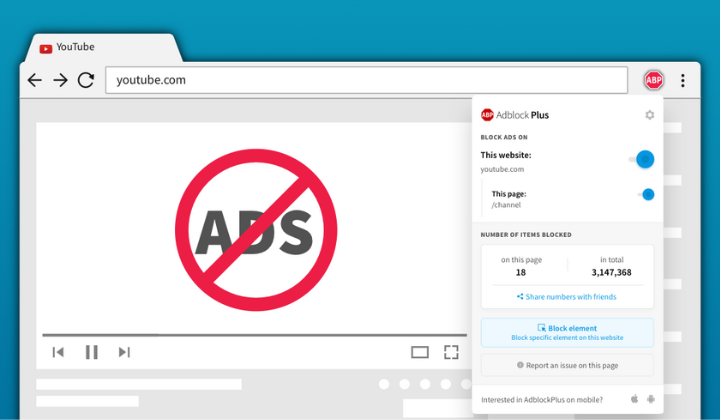This screenshot has height=420, width=720.
Task: Open the ABP extension icon in toolbar
Action: [653, 80]
